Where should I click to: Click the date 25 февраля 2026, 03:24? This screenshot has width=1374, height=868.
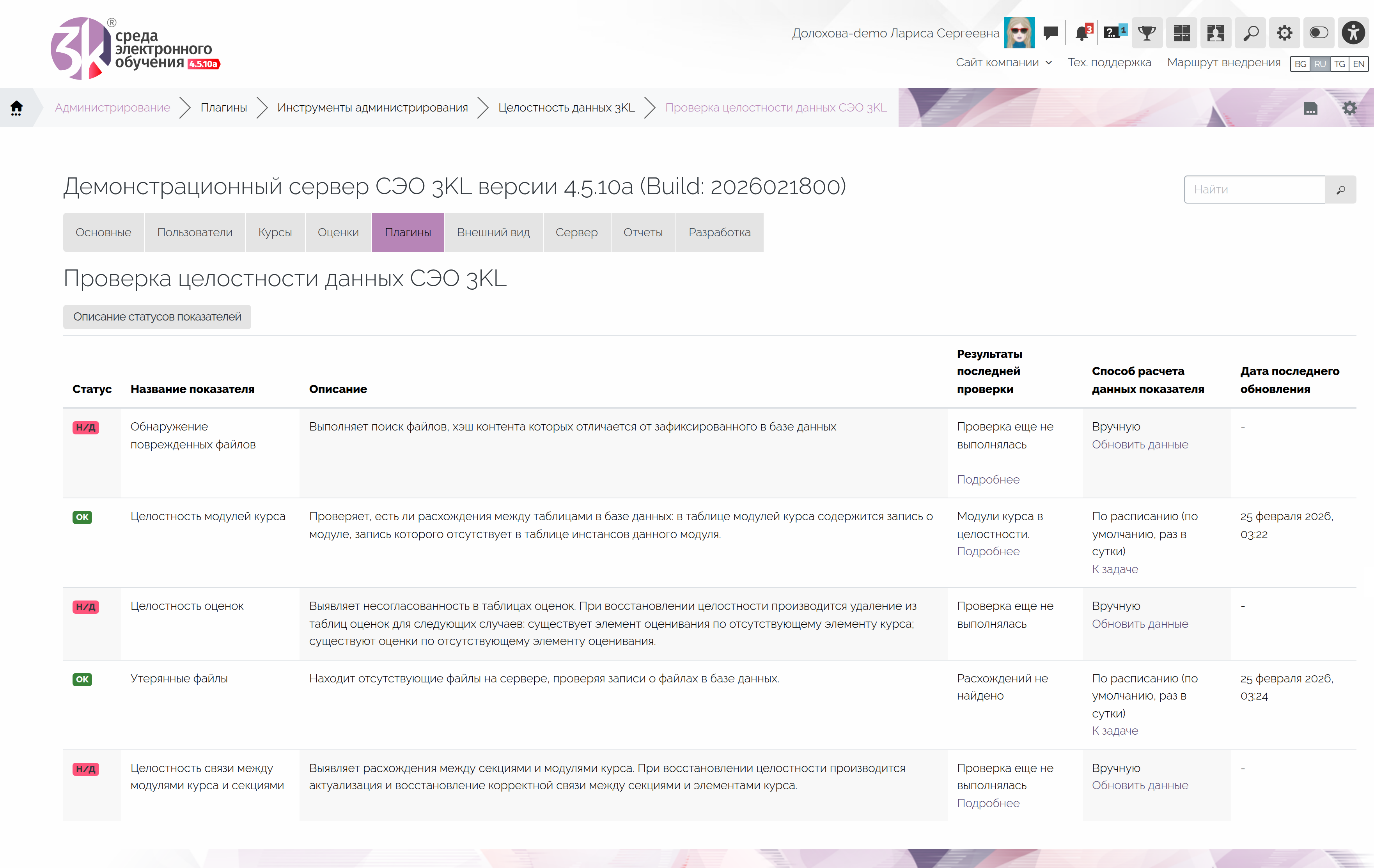(x=1287, y=687)
